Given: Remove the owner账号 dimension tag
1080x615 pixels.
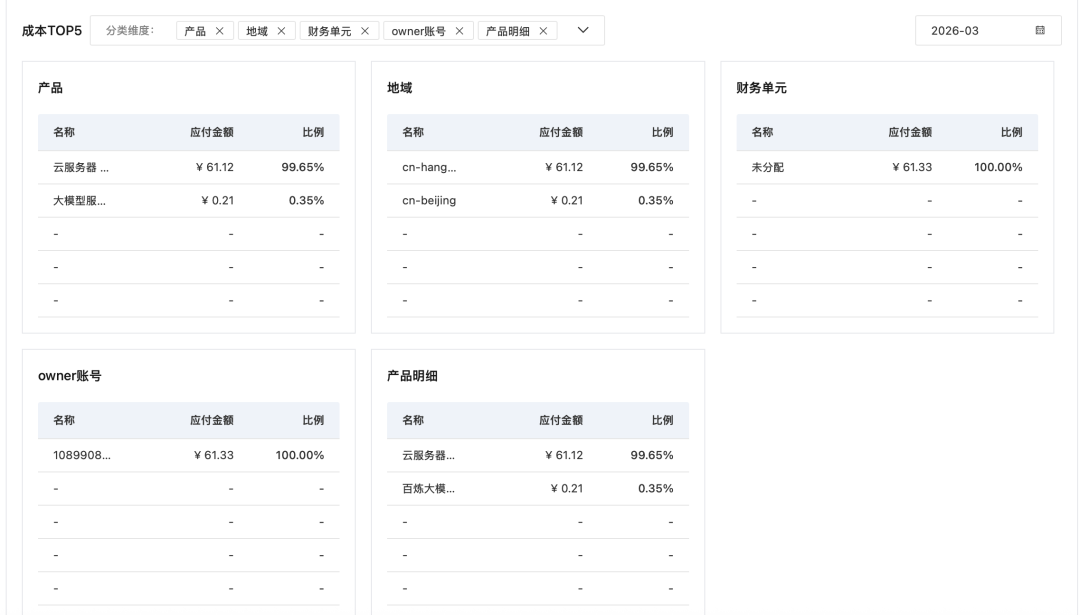Looking at the screenshot, I should 459,31.
